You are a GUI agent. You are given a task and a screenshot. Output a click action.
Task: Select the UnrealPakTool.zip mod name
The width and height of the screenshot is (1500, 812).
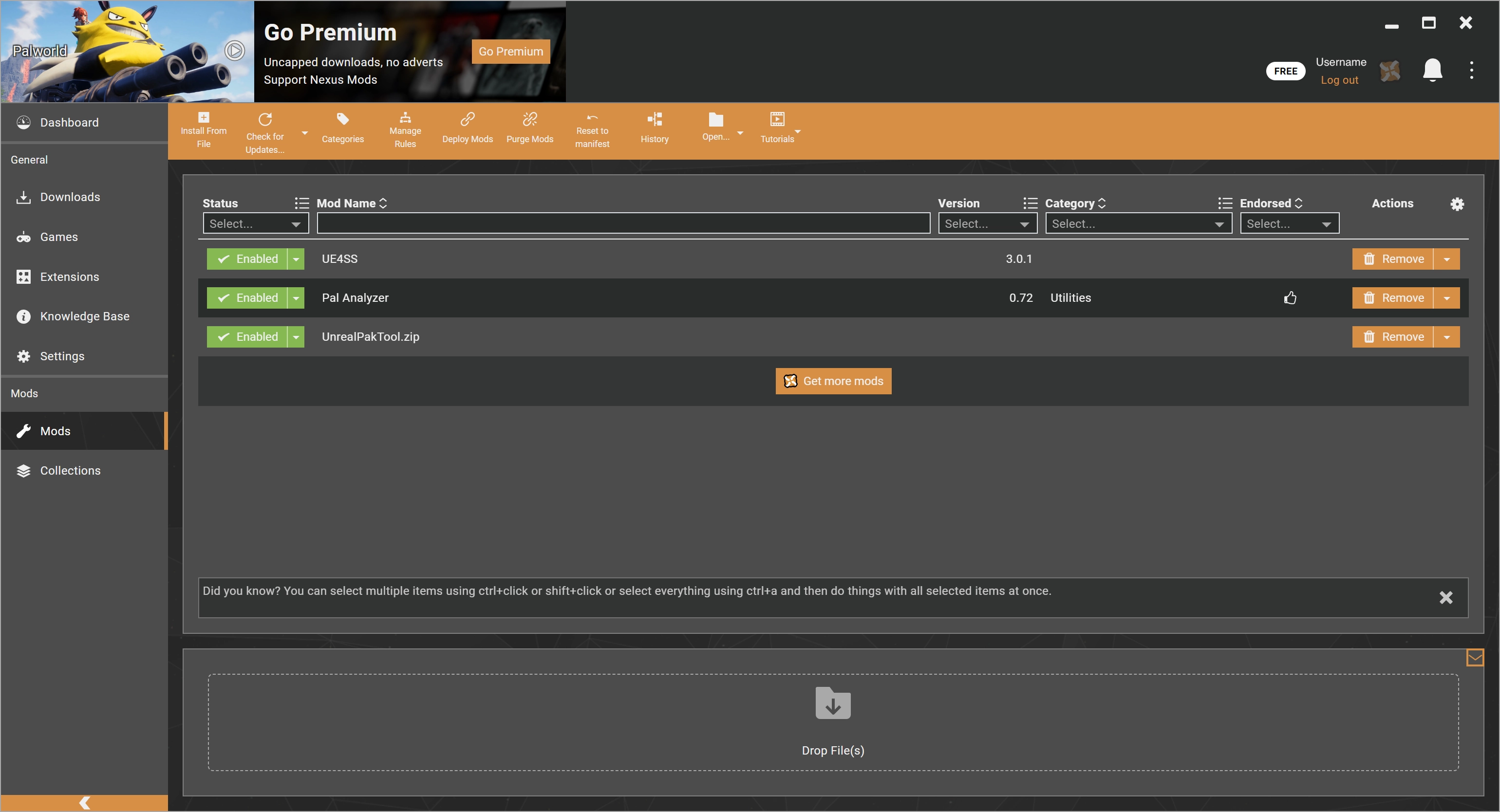pos(370,337)
